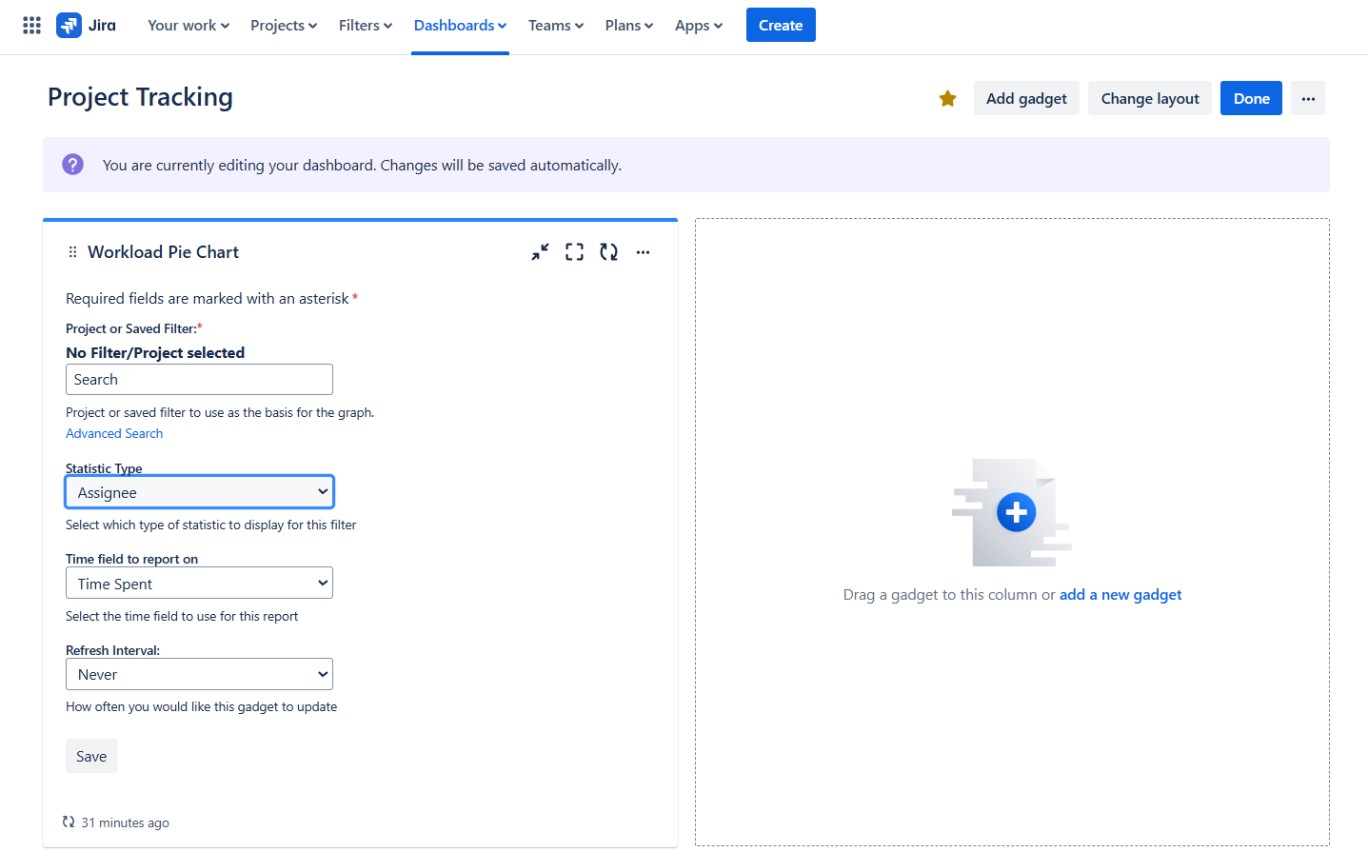Click the project or filter Search field
This screenshot has width=1368, height=852.
[x=199, y=379]
